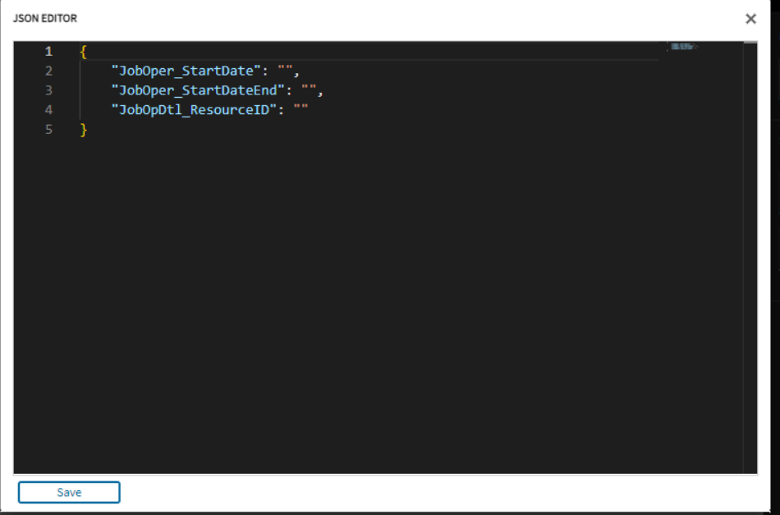Click the minimap preview in the editor
The image size is (780, 515).
[684, 47]
